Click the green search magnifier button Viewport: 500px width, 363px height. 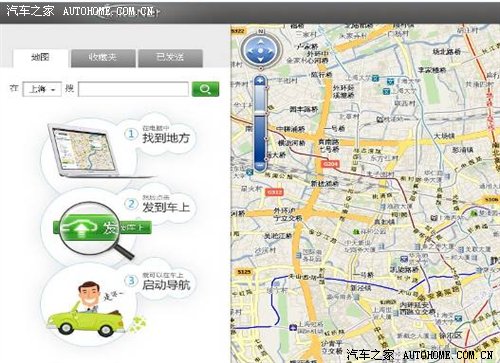tap(205, 89)
